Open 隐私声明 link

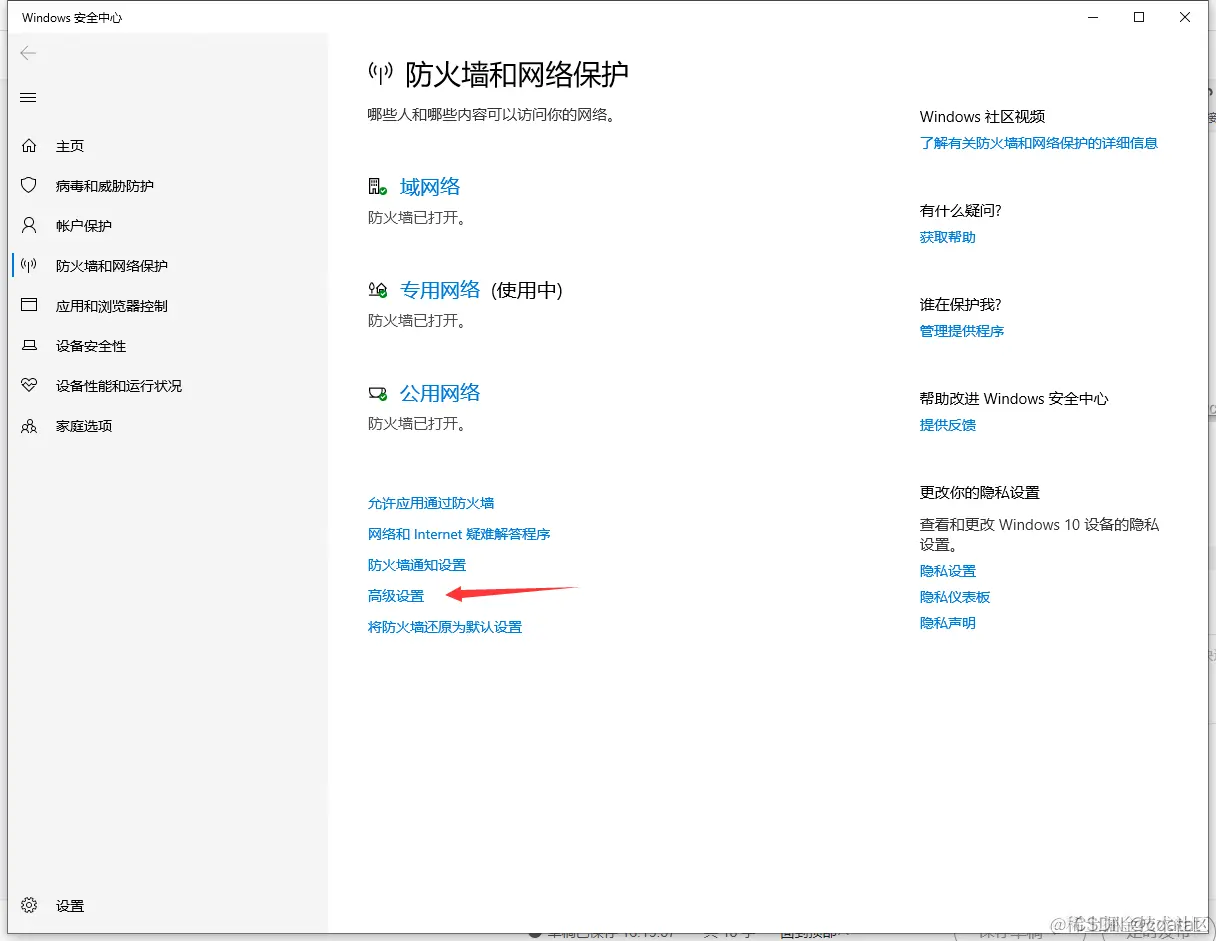(x=948, y=623)
